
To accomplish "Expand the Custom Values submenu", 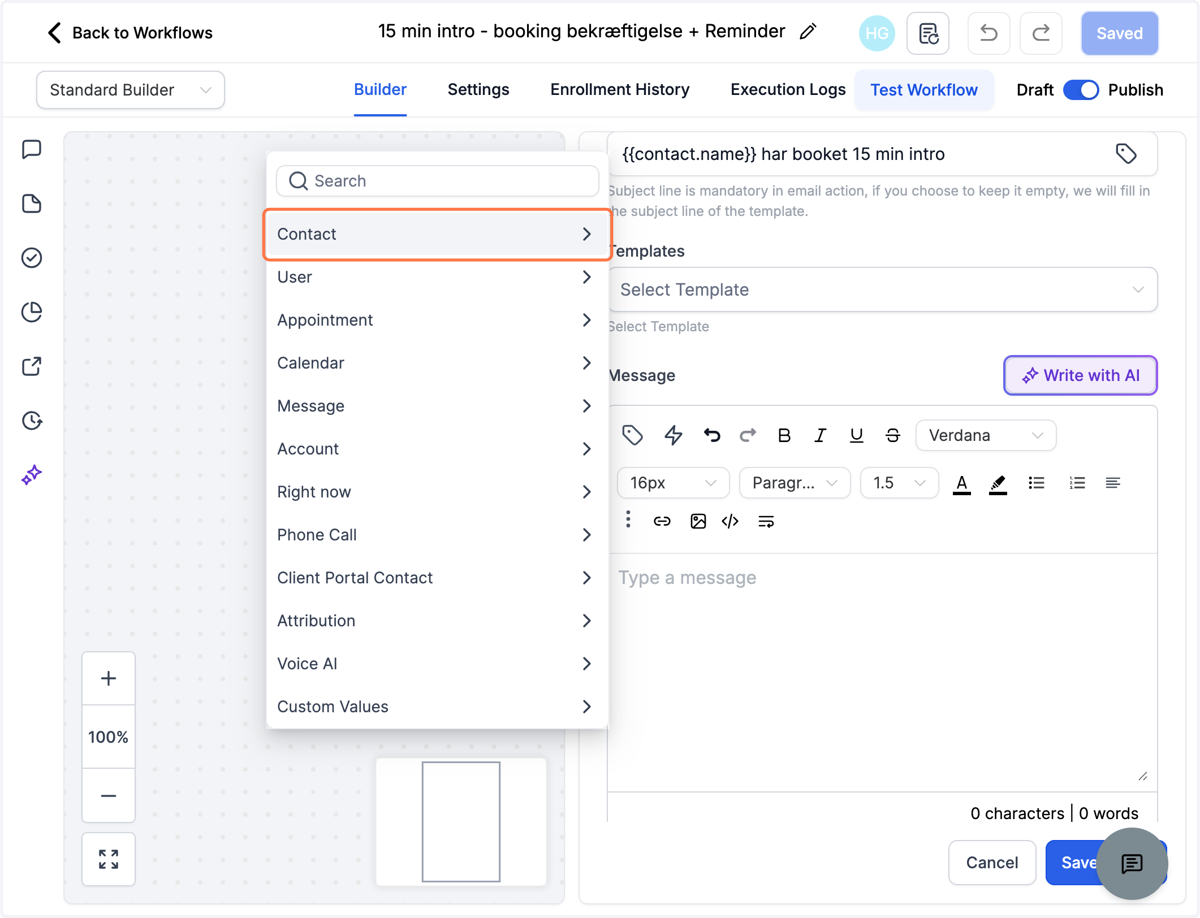I will (437, 707).
